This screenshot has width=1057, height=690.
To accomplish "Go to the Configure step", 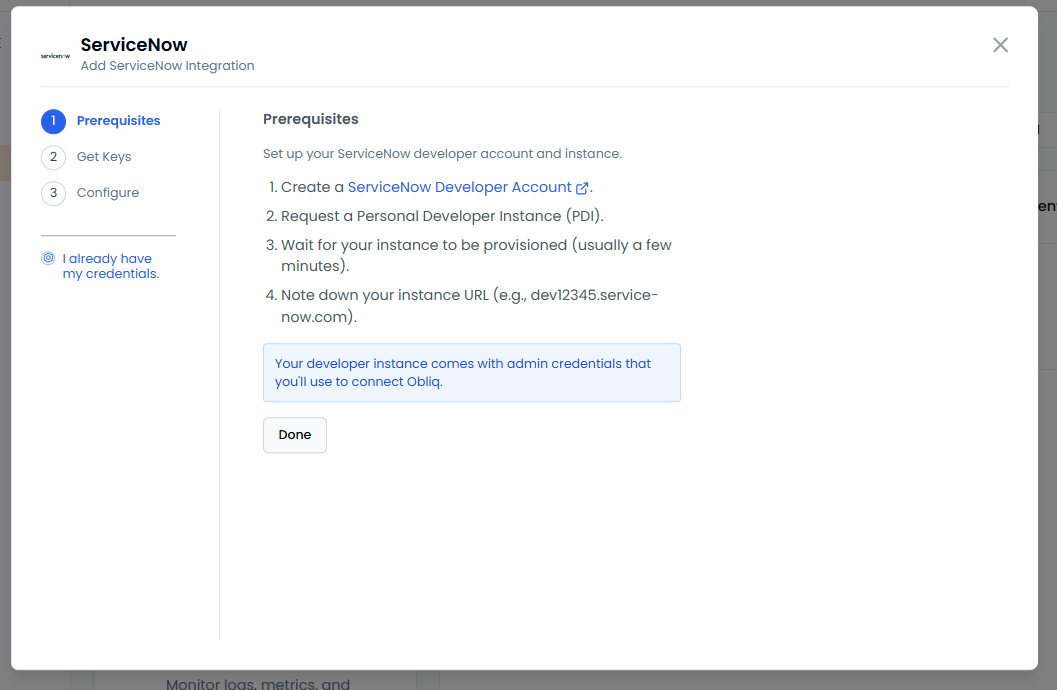I will click(x=108, y=193).
